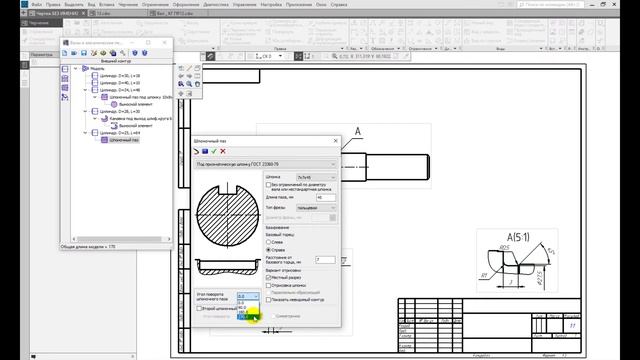Select the table icon in shaft window sidebar
Image resolution: width=640 pixels, height=360 pixels.
tap(65, 88)
